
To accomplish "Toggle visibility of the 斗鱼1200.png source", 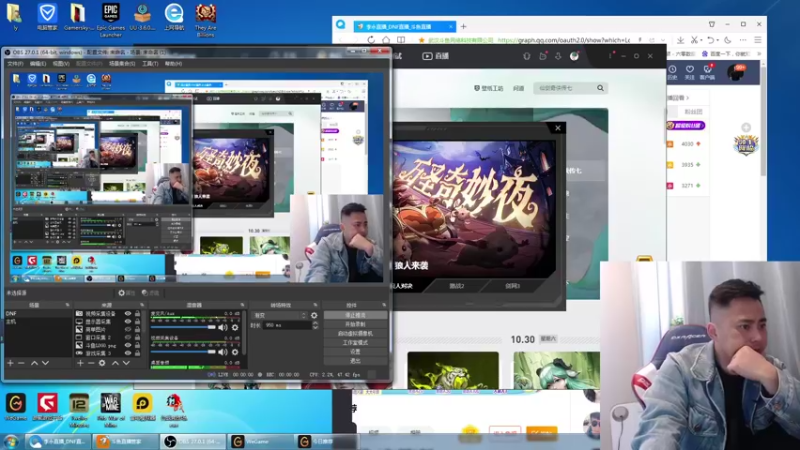I will [128, 345].
